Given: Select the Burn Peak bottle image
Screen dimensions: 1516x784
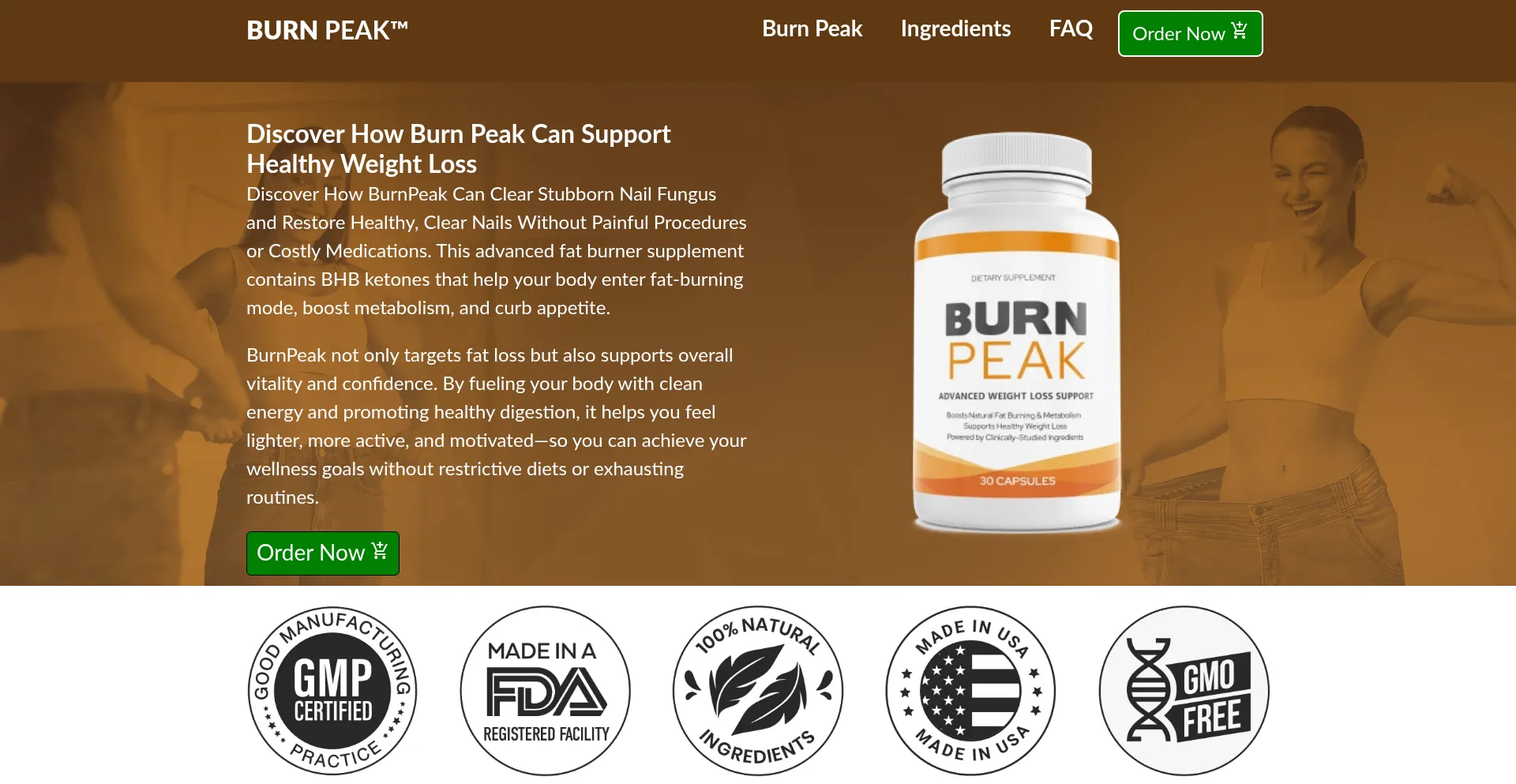Looking at the screenshot, I should (x=1017, y=332).
